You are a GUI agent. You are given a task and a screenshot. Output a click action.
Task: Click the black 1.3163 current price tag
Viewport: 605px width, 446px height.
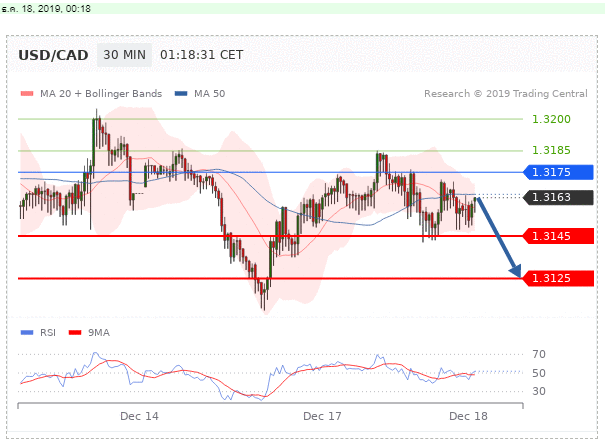coord(558,197)
